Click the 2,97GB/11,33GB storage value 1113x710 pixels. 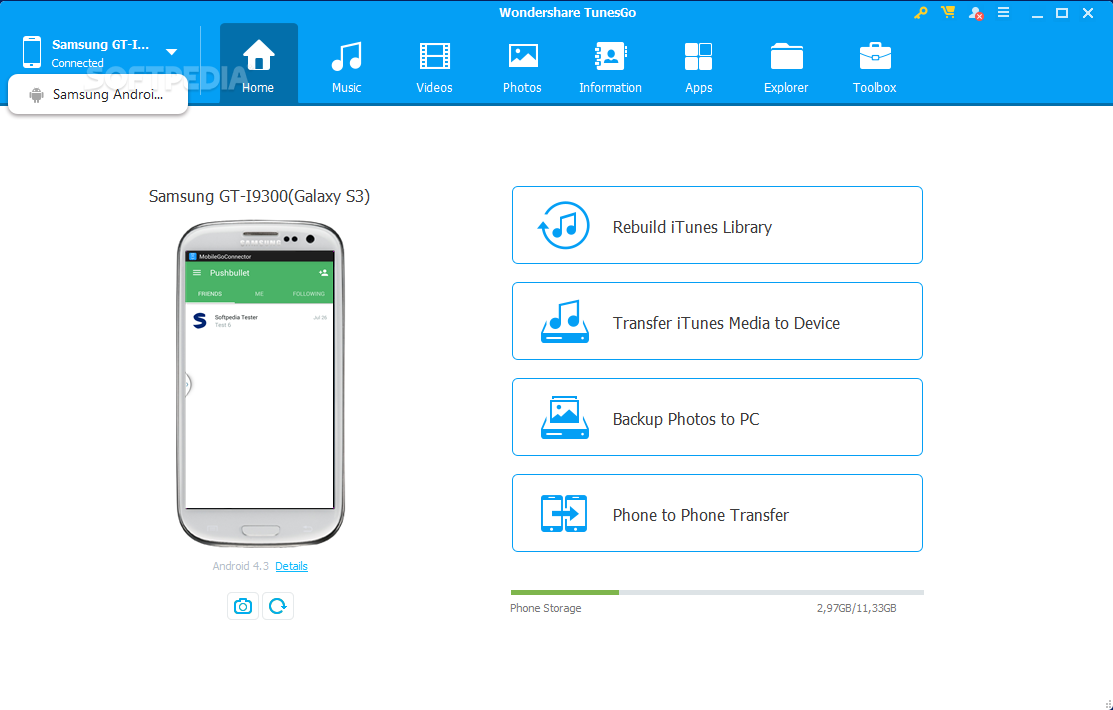pyautogui.click(x=856, y=608)
